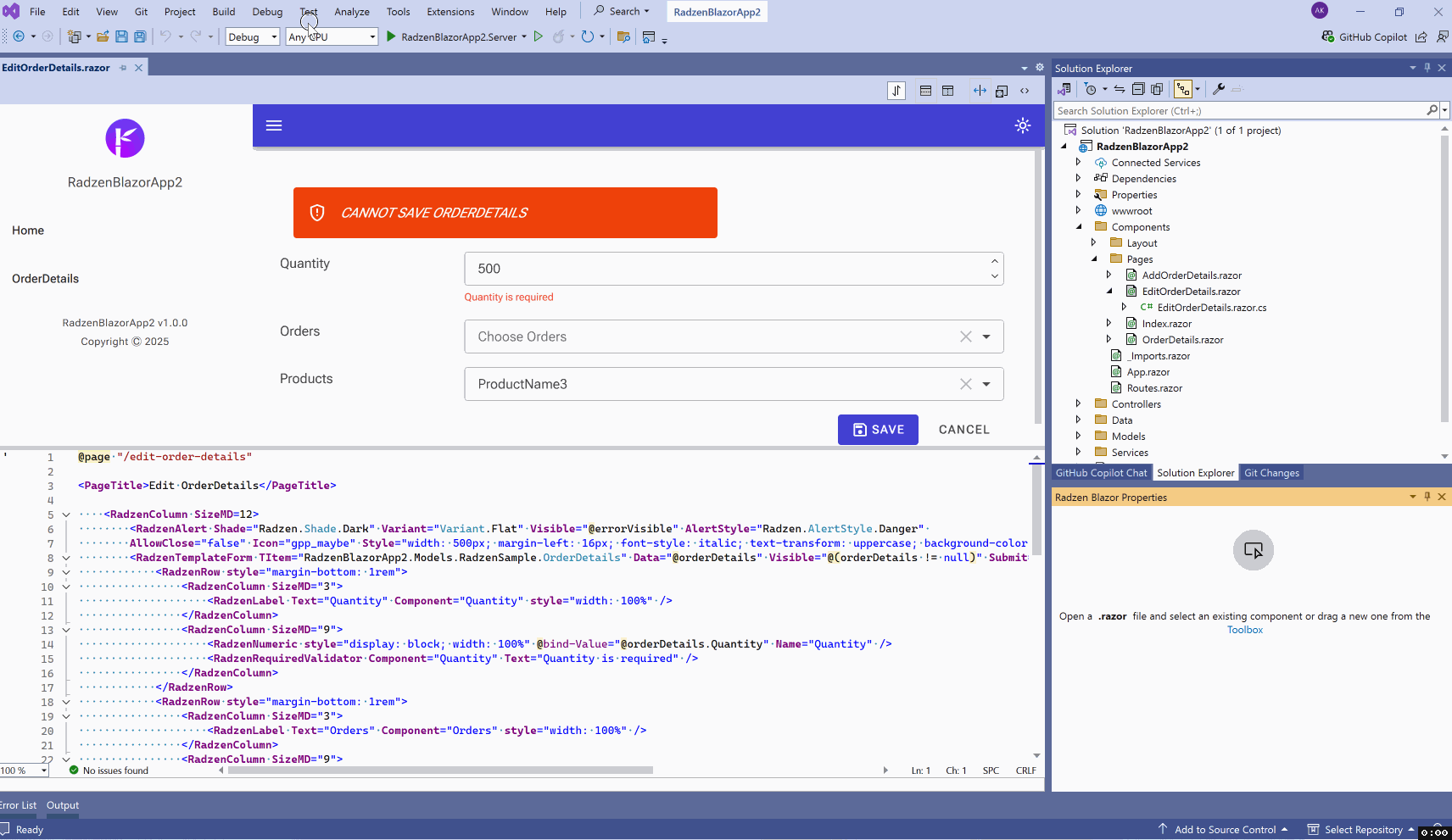Click Home in the preview sidebar
This screenshot has width=1452, height=840.
click(28, 231)
